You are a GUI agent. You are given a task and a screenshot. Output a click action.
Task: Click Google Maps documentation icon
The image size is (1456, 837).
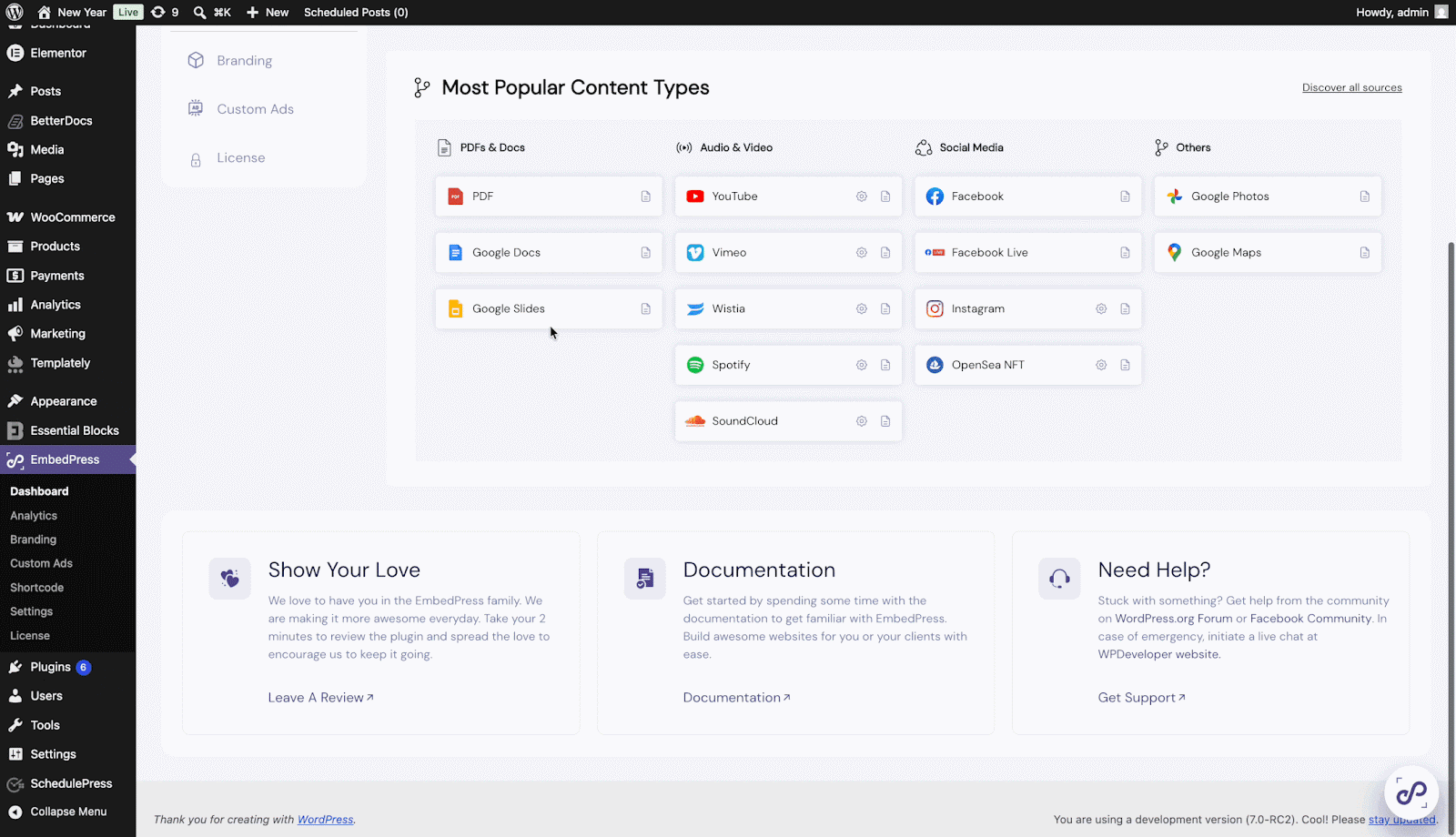1364,253
